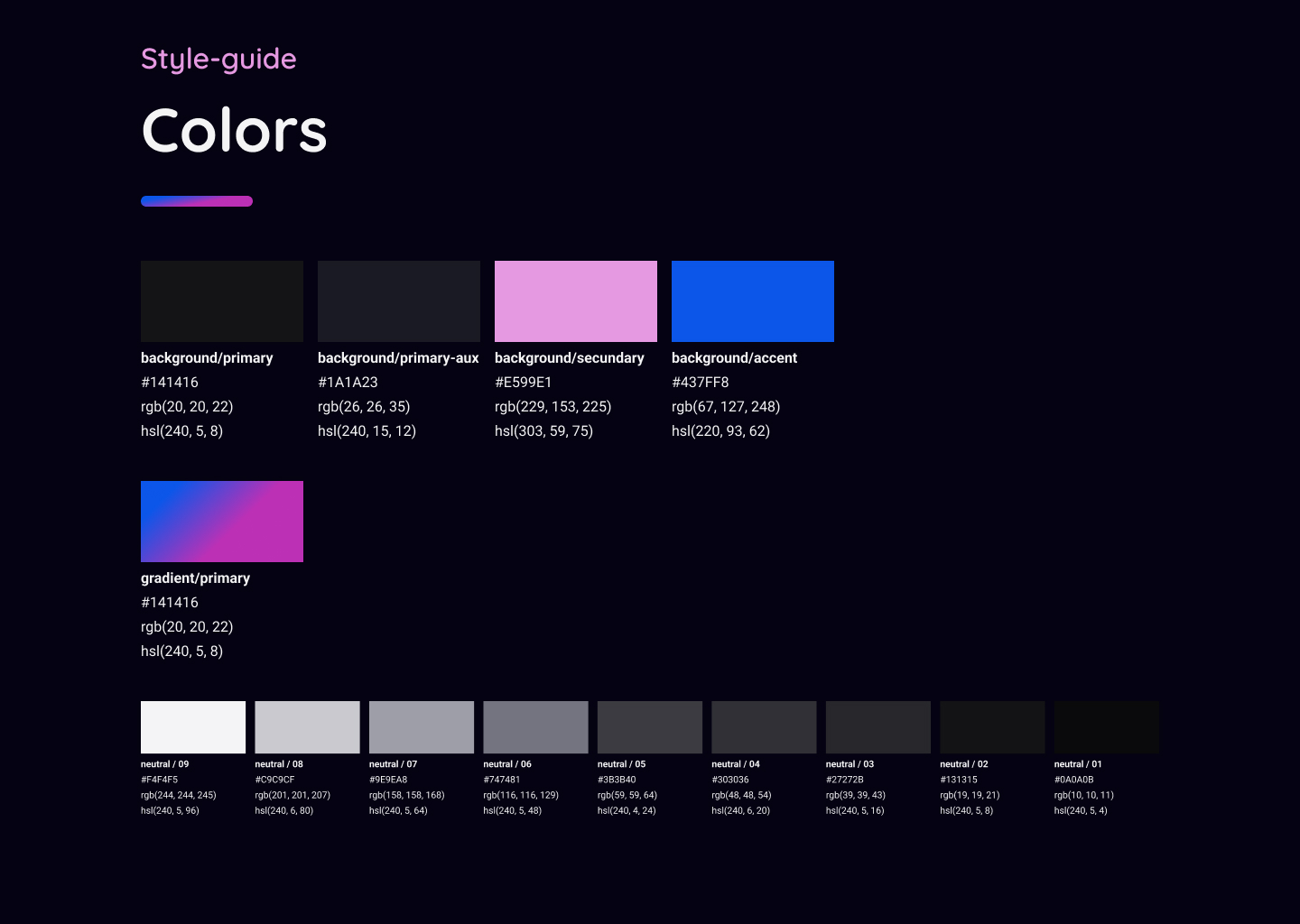Select the neutral / 09 white swatch
Viewport: 1300px width, 924px height.
pyautogui.click(x=193, y=727)
